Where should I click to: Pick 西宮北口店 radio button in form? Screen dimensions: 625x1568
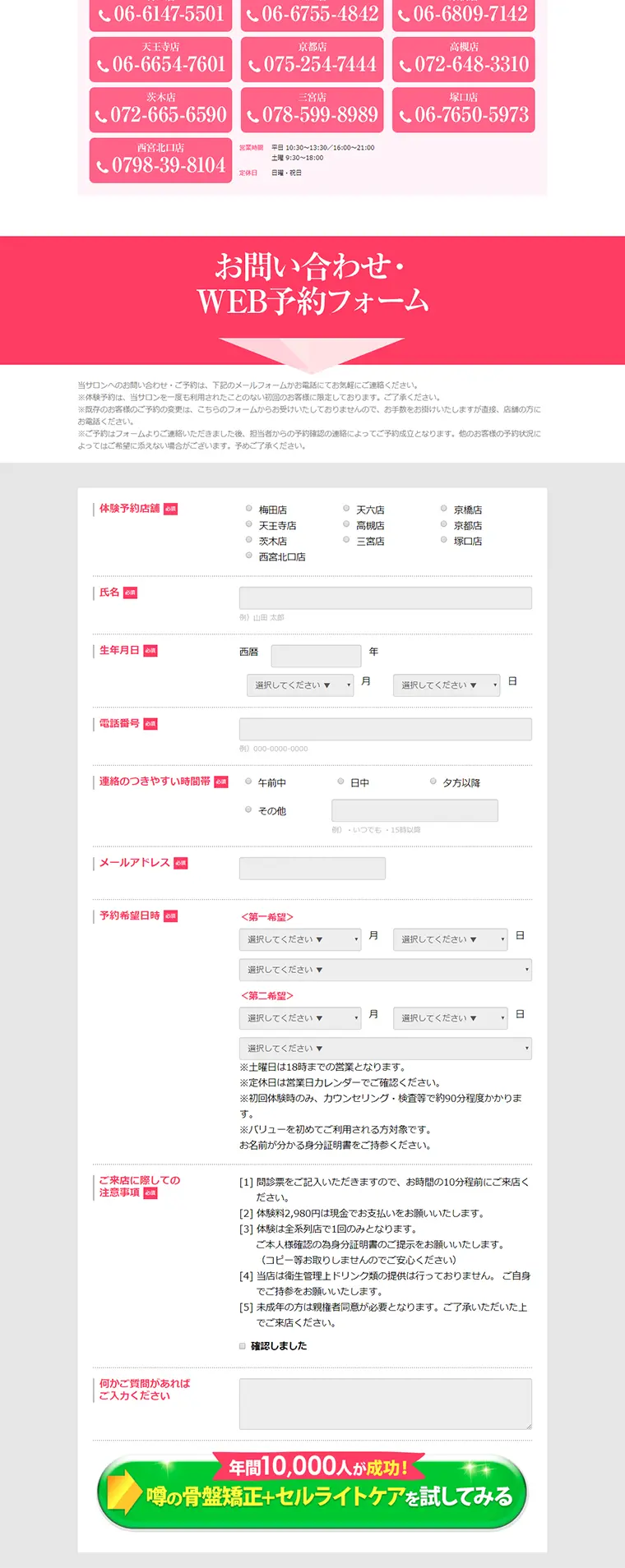(249, 556)
